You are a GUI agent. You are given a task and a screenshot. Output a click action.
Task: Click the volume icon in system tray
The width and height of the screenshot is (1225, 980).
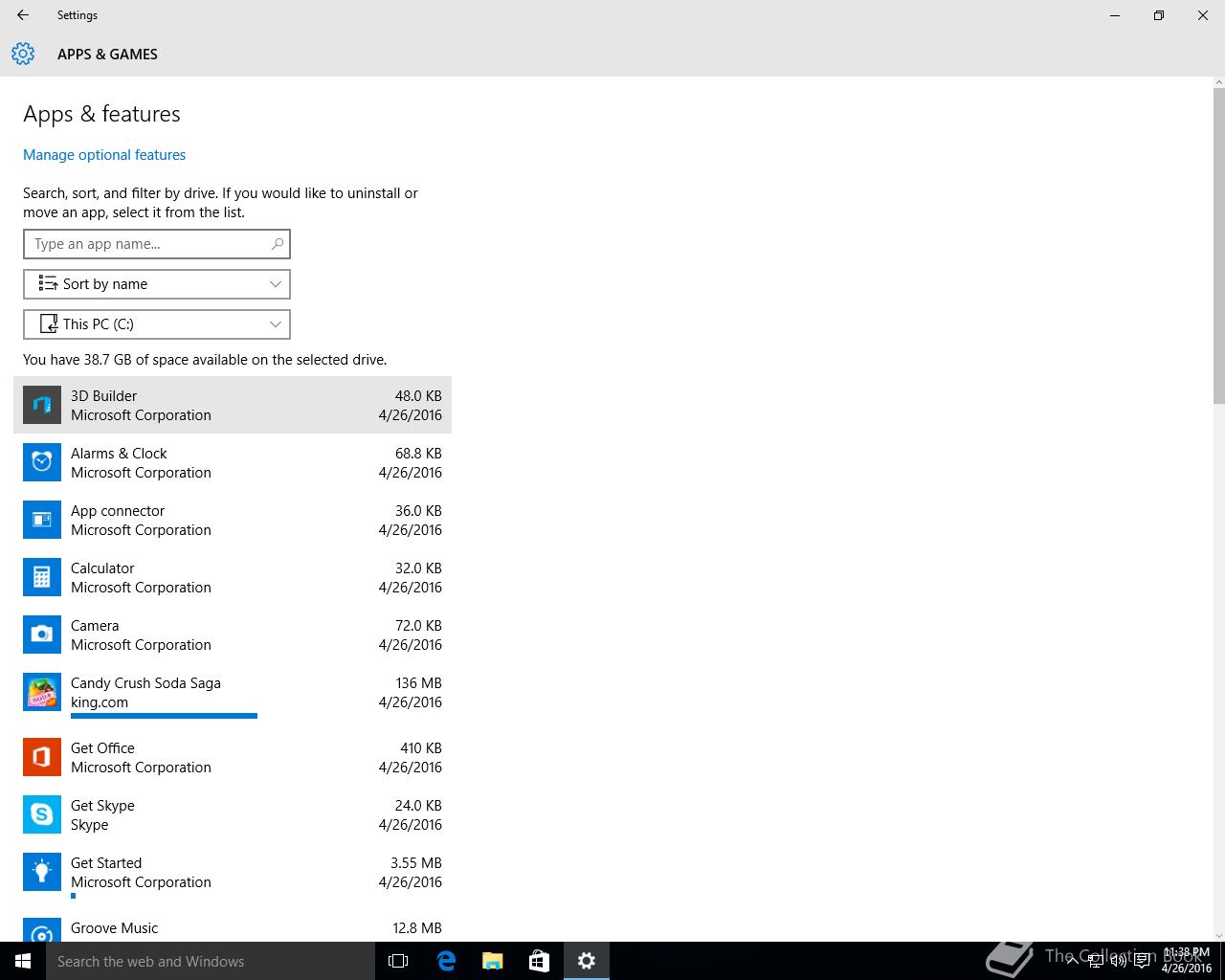[x=1118, y=962]
